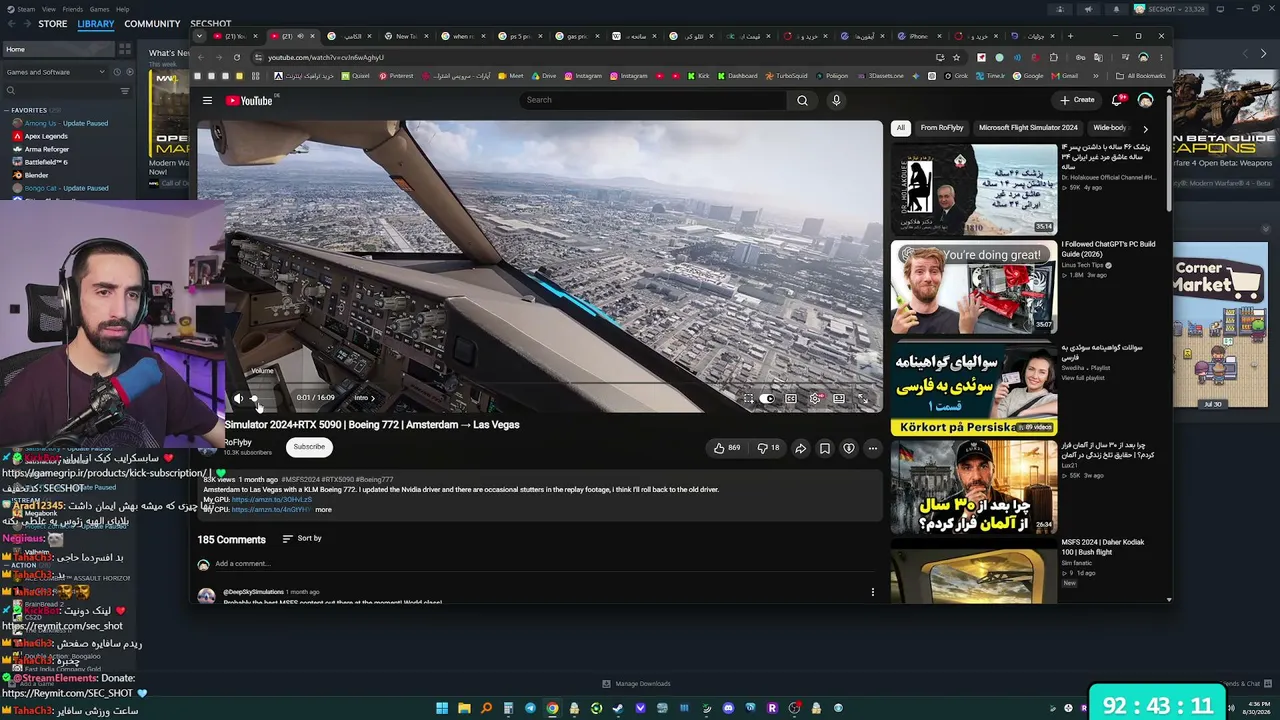1280x720 pixels.
Task: Open comment options for DeepSkySimulations comment
Action: pos(873,592)
